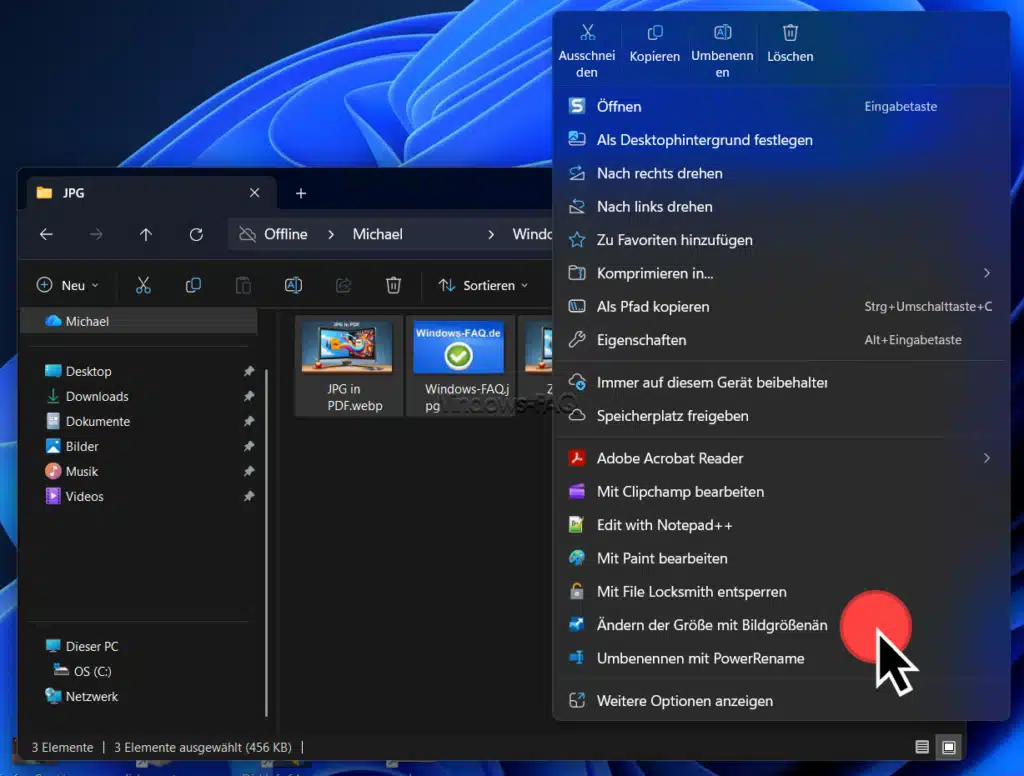Select Als Desktophintergrund festlegen
The width and height of the screenshot is (1024, 776).
coord(781,140)
